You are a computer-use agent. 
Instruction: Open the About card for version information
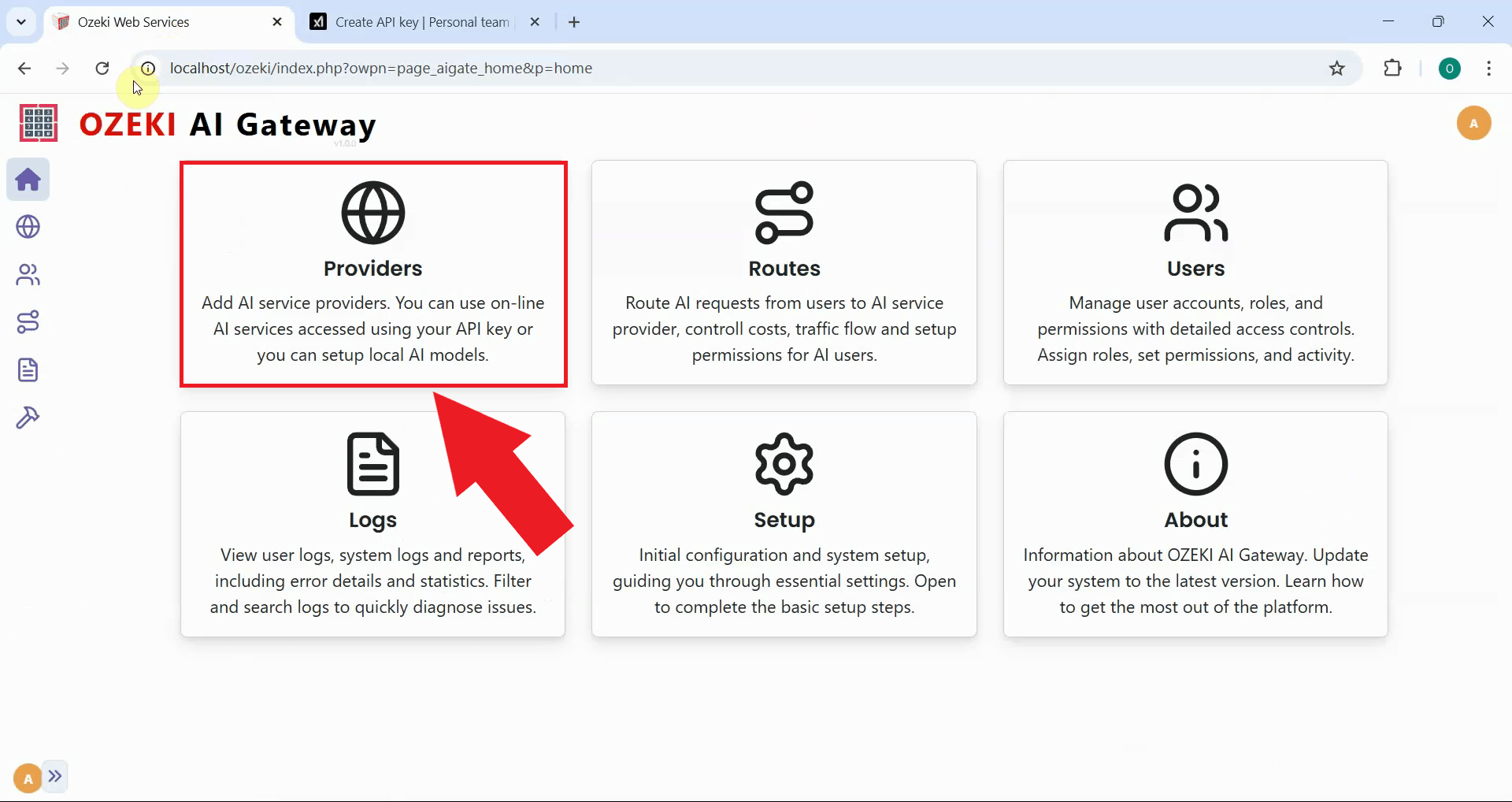pyautogui.click(x=1195, y=524)
